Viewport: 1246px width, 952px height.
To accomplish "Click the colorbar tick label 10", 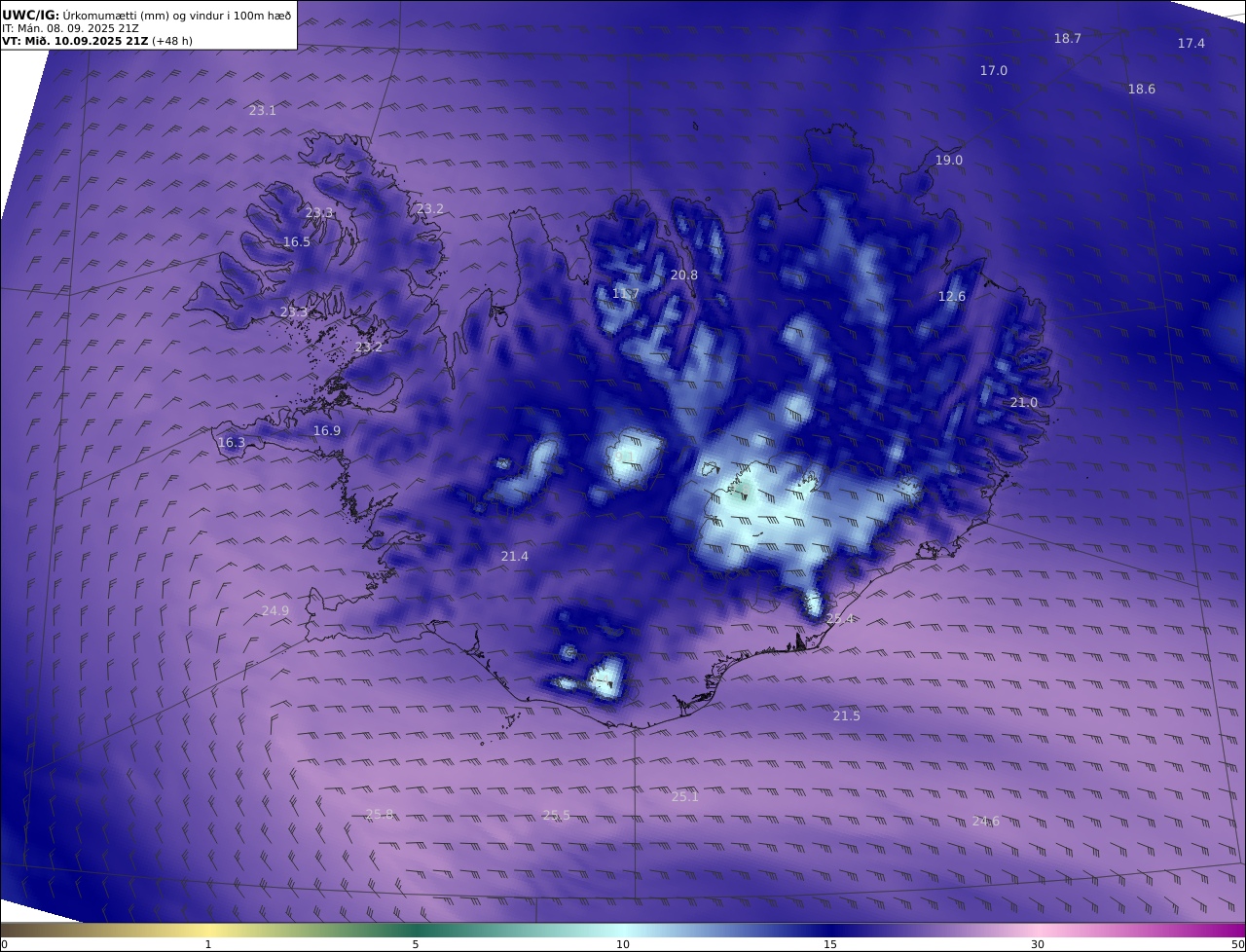I will pyautogui.click(x=623, y=944).
